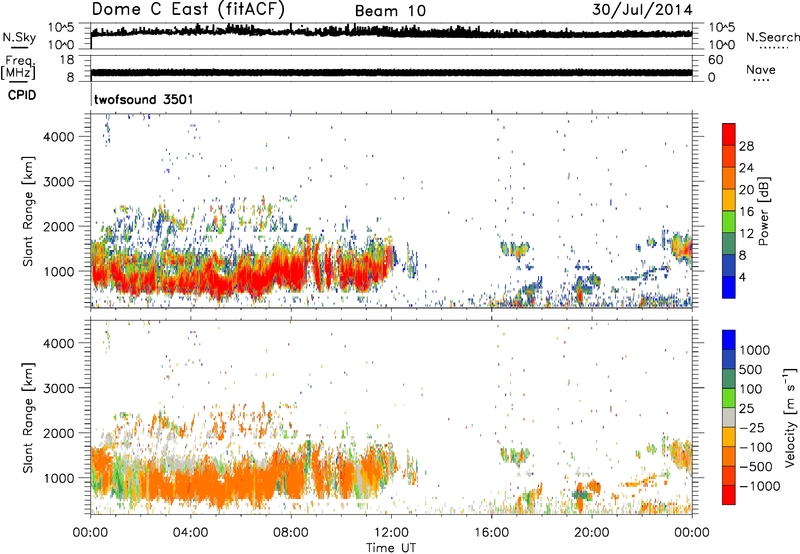Image resolution: width=800 pixels, height=554 pixels.
Task: Click the 'Power [dB]' colorbar label
Action: (x=763, y=211)
